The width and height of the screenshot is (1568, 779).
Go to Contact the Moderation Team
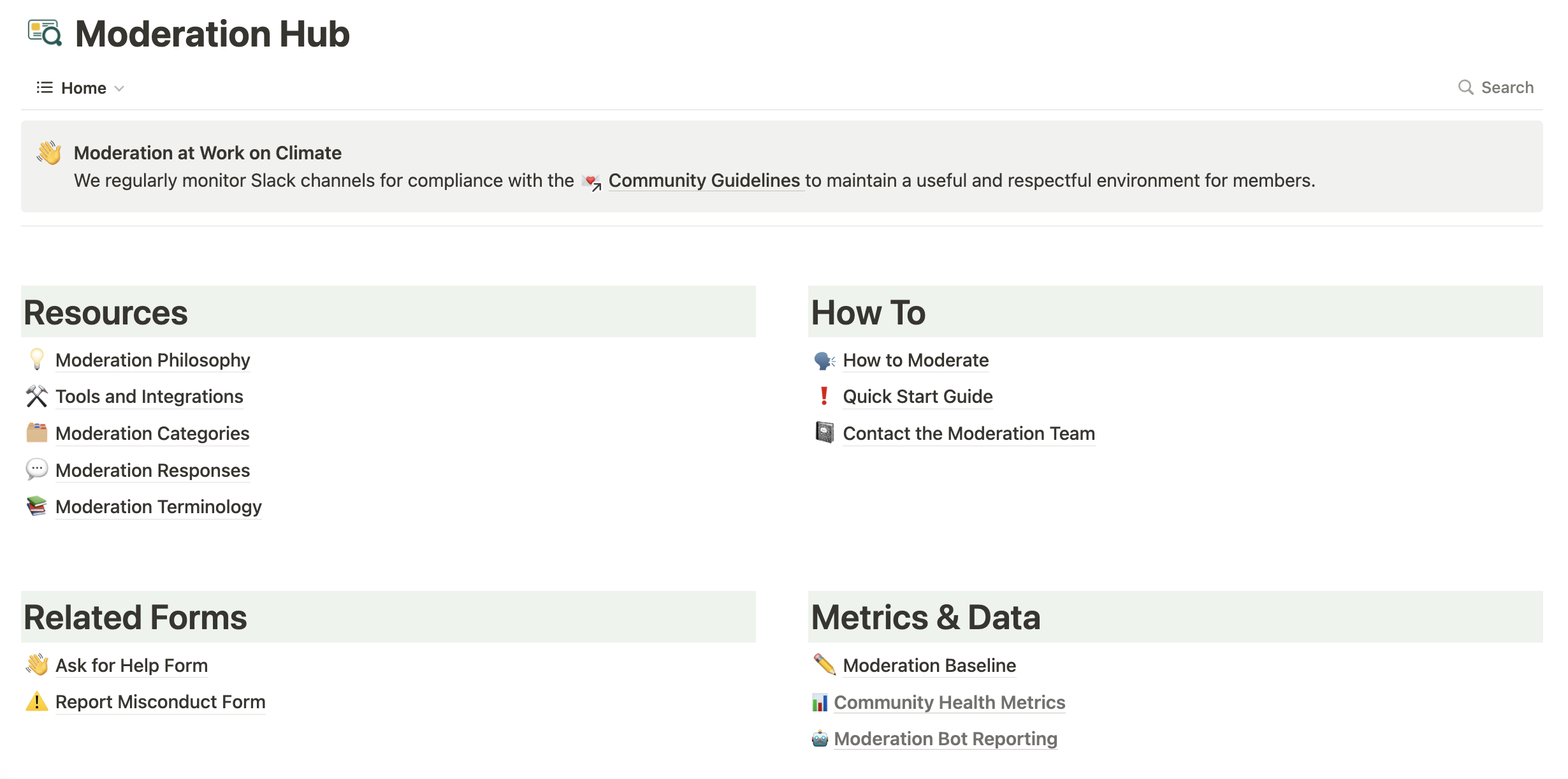click(x=968, y=433)
